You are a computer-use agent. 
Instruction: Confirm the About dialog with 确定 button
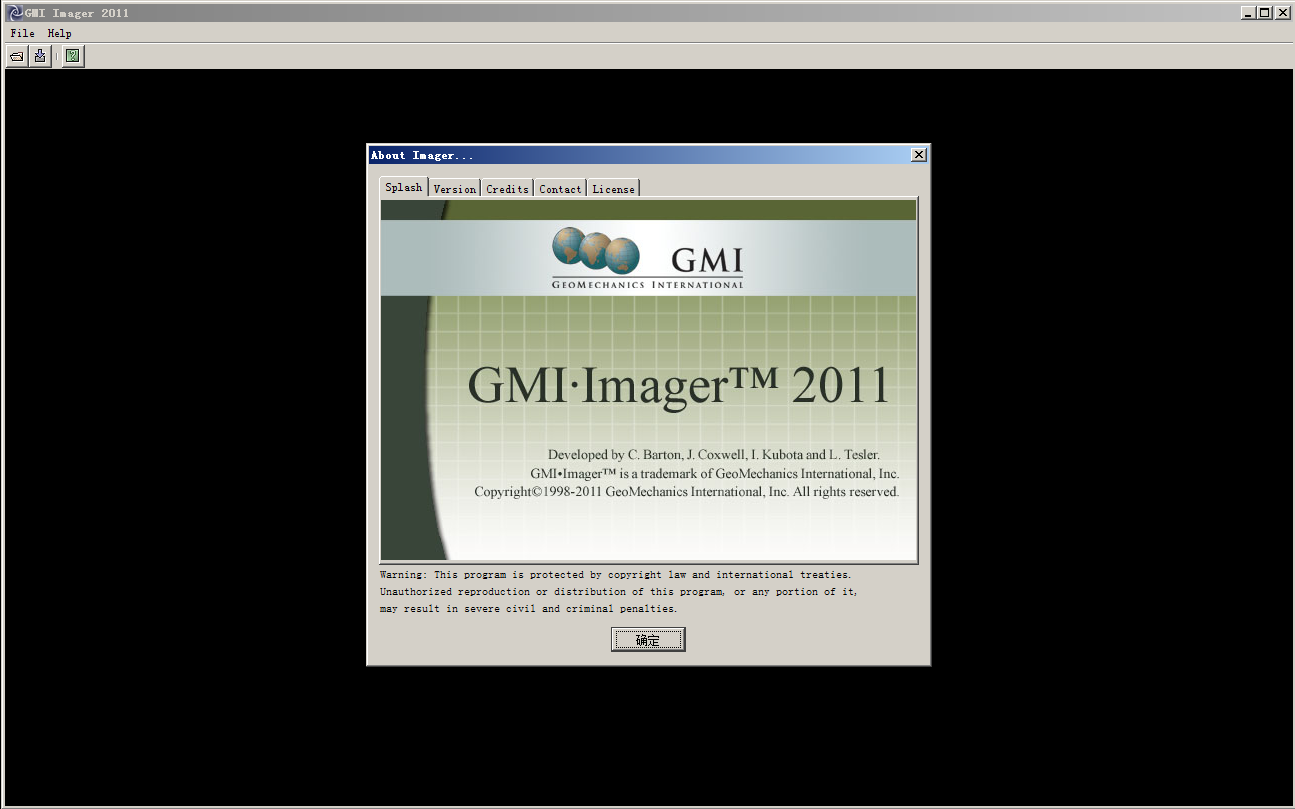tap(648, 640)
